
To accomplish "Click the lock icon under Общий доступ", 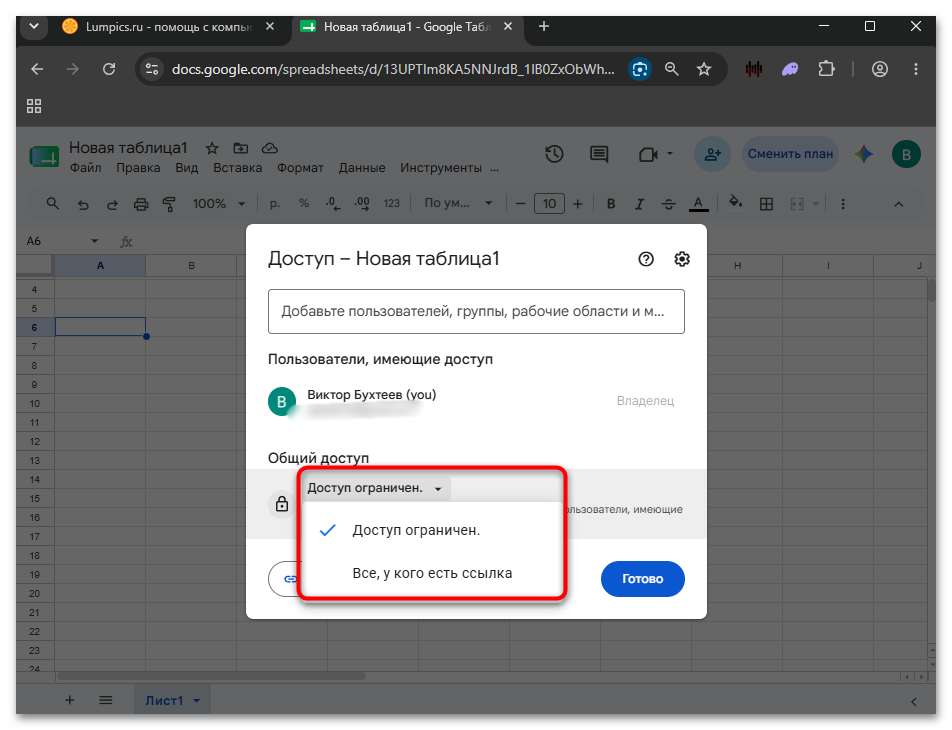I will coord(282,503).
